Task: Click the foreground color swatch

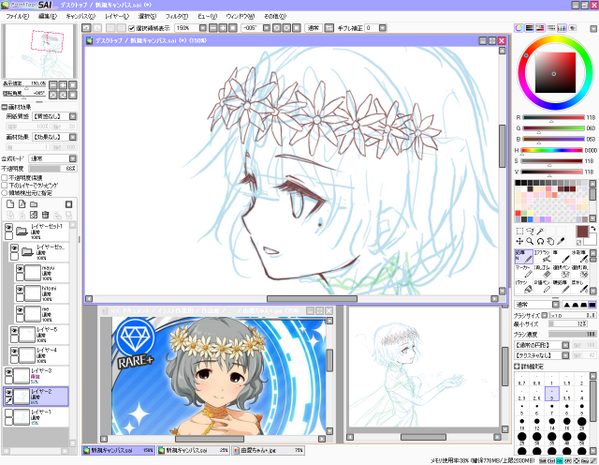Action: coord(583,232)
